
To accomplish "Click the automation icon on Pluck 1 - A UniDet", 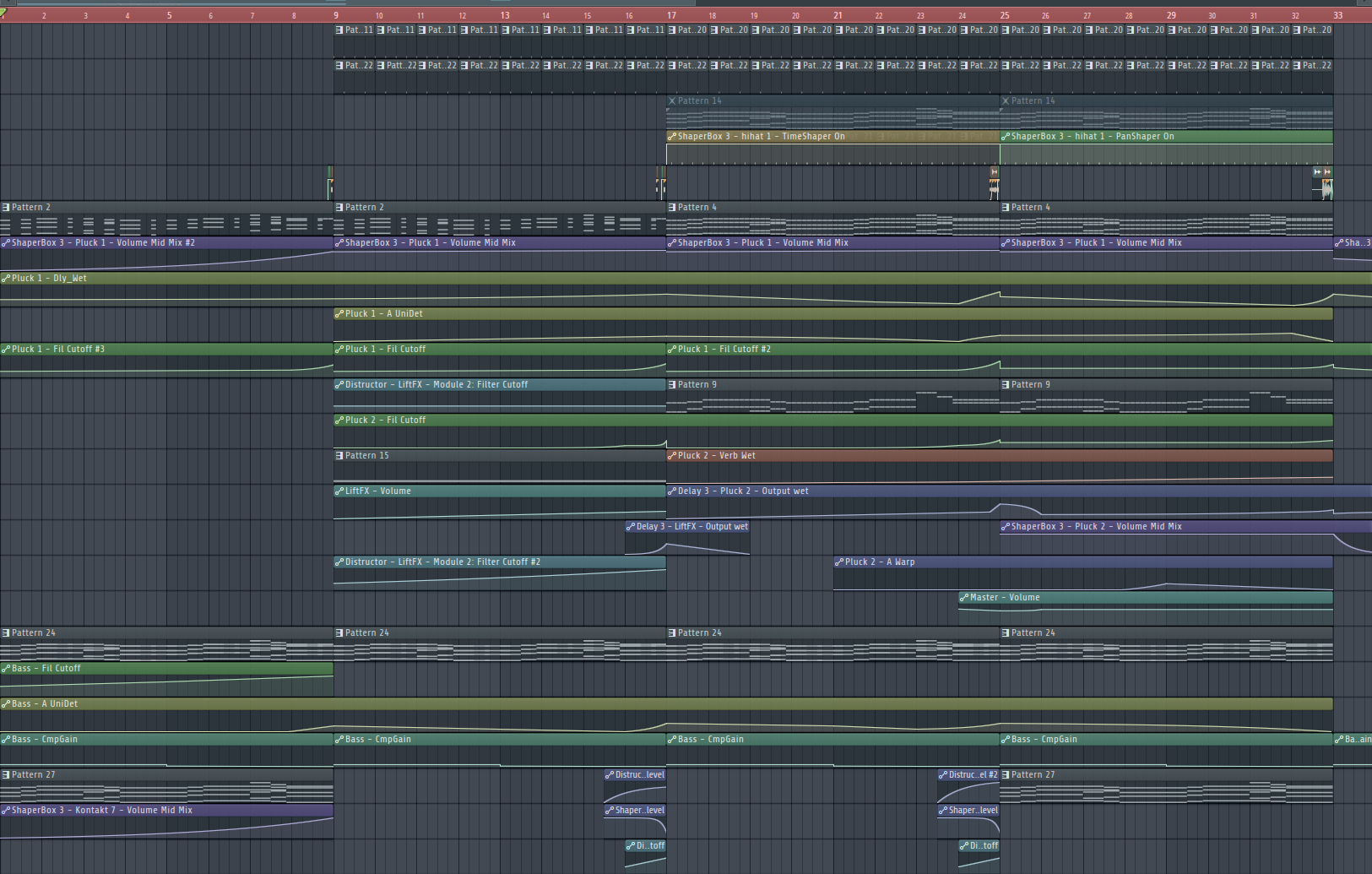I will click(339, 313).
